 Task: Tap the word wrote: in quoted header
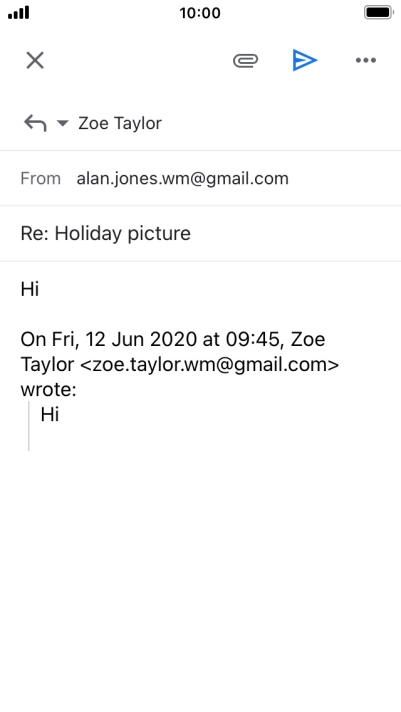point(49,390)
